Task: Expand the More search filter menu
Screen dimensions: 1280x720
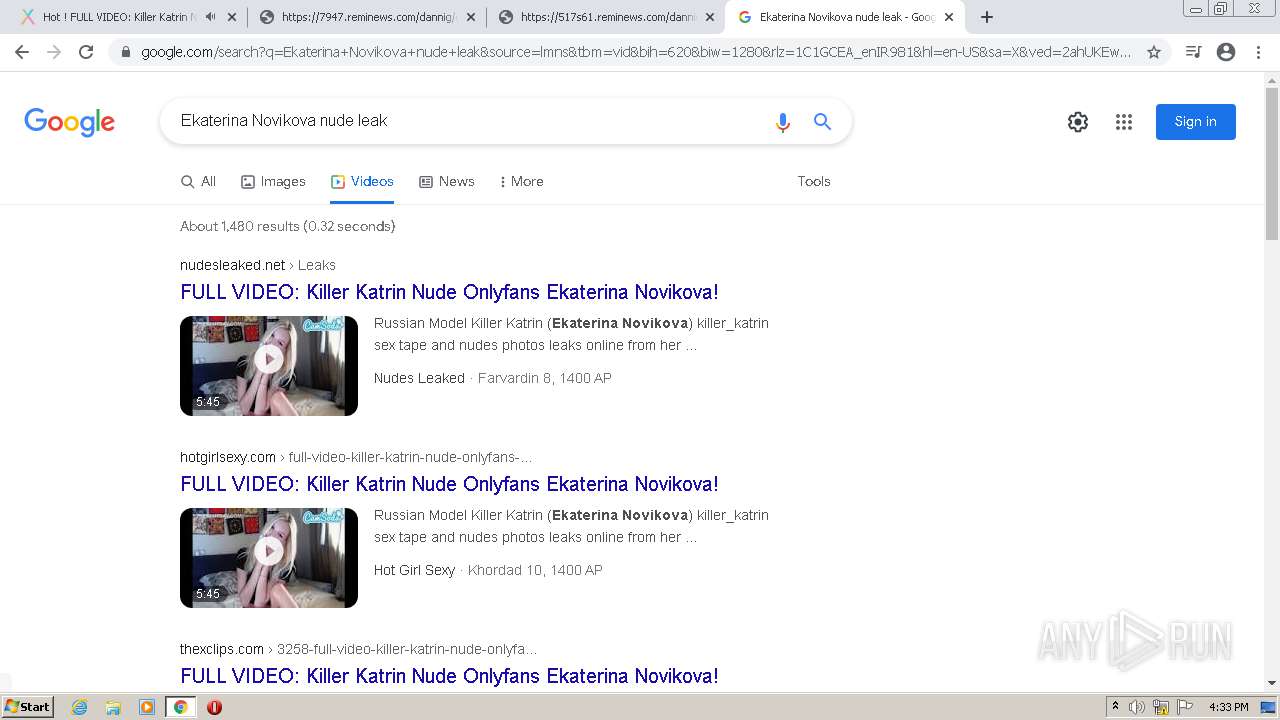Action: (521, 181)
